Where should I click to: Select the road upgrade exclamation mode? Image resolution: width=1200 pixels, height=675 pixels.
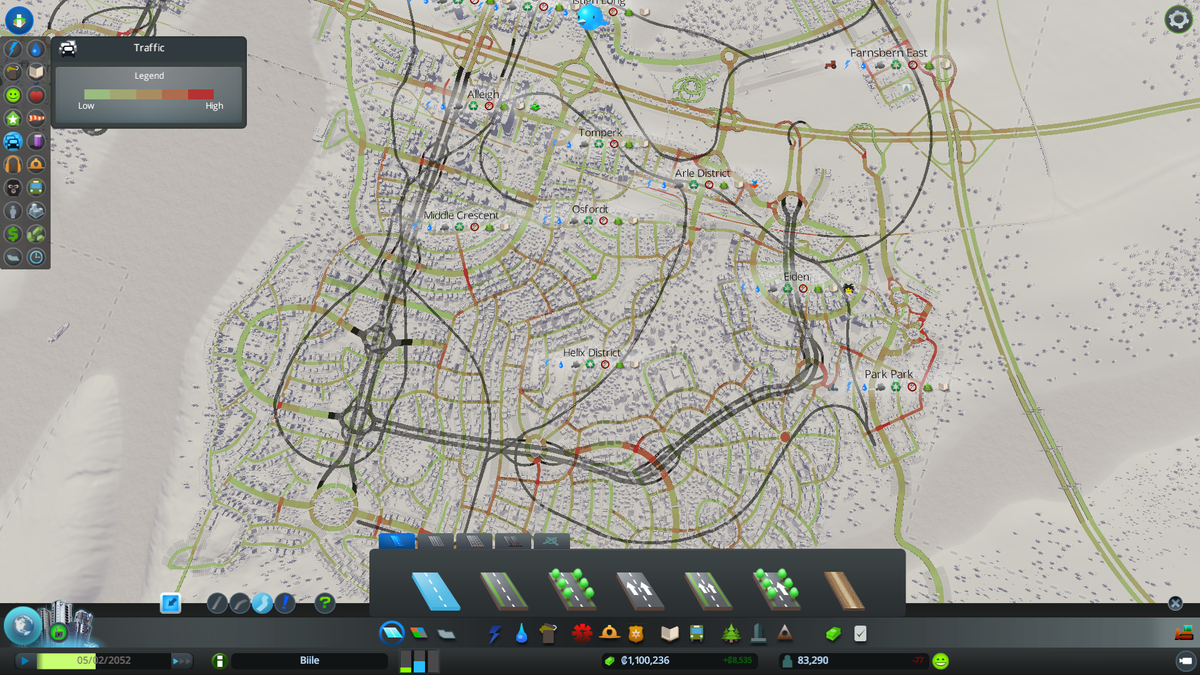click(285, 603)
